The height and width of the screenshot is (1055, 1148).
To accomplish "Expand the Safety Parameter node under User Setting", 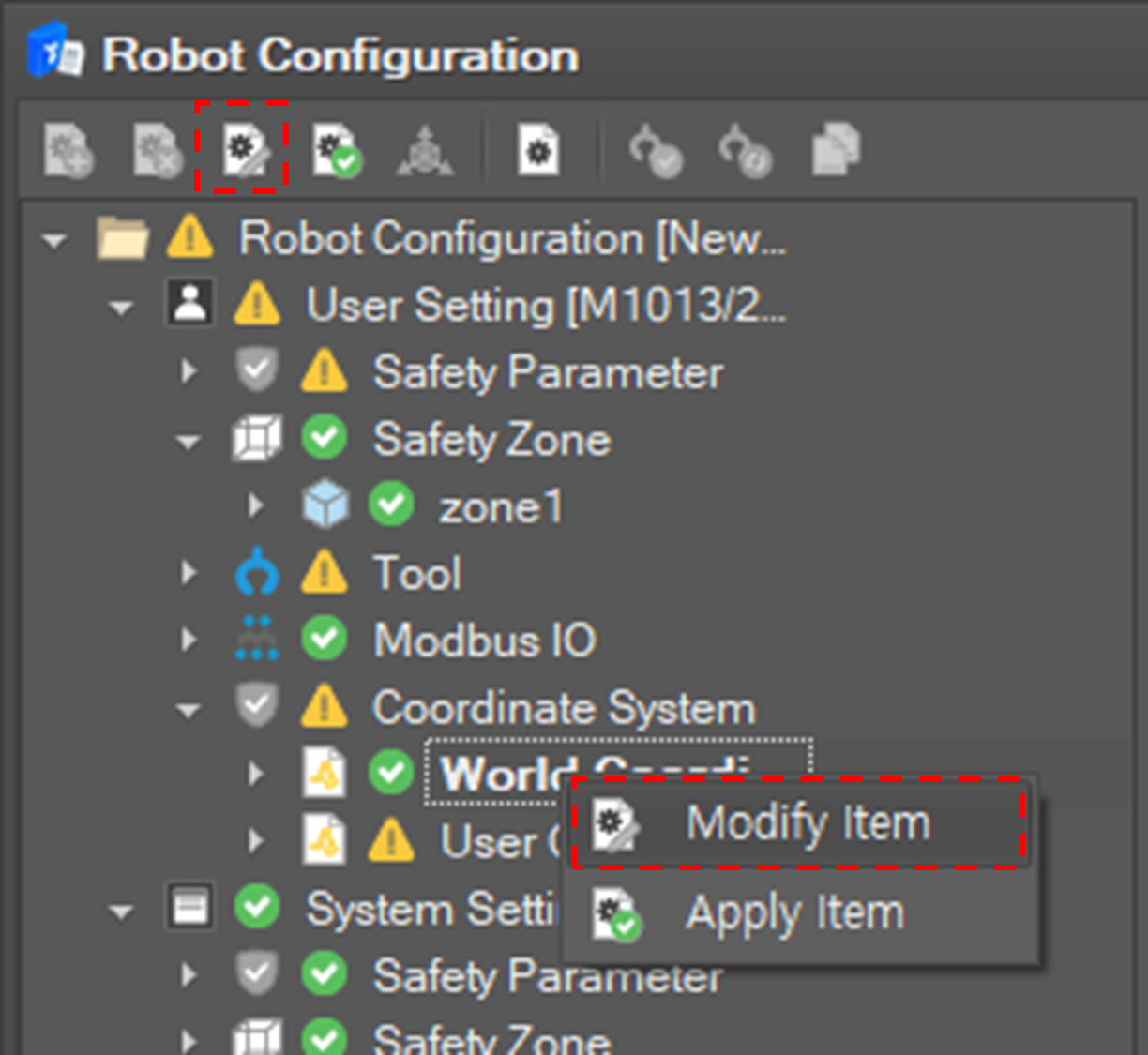I will 189,372.
